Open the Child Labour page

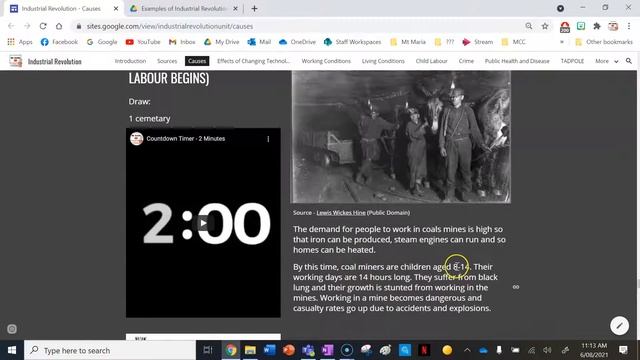431,61
